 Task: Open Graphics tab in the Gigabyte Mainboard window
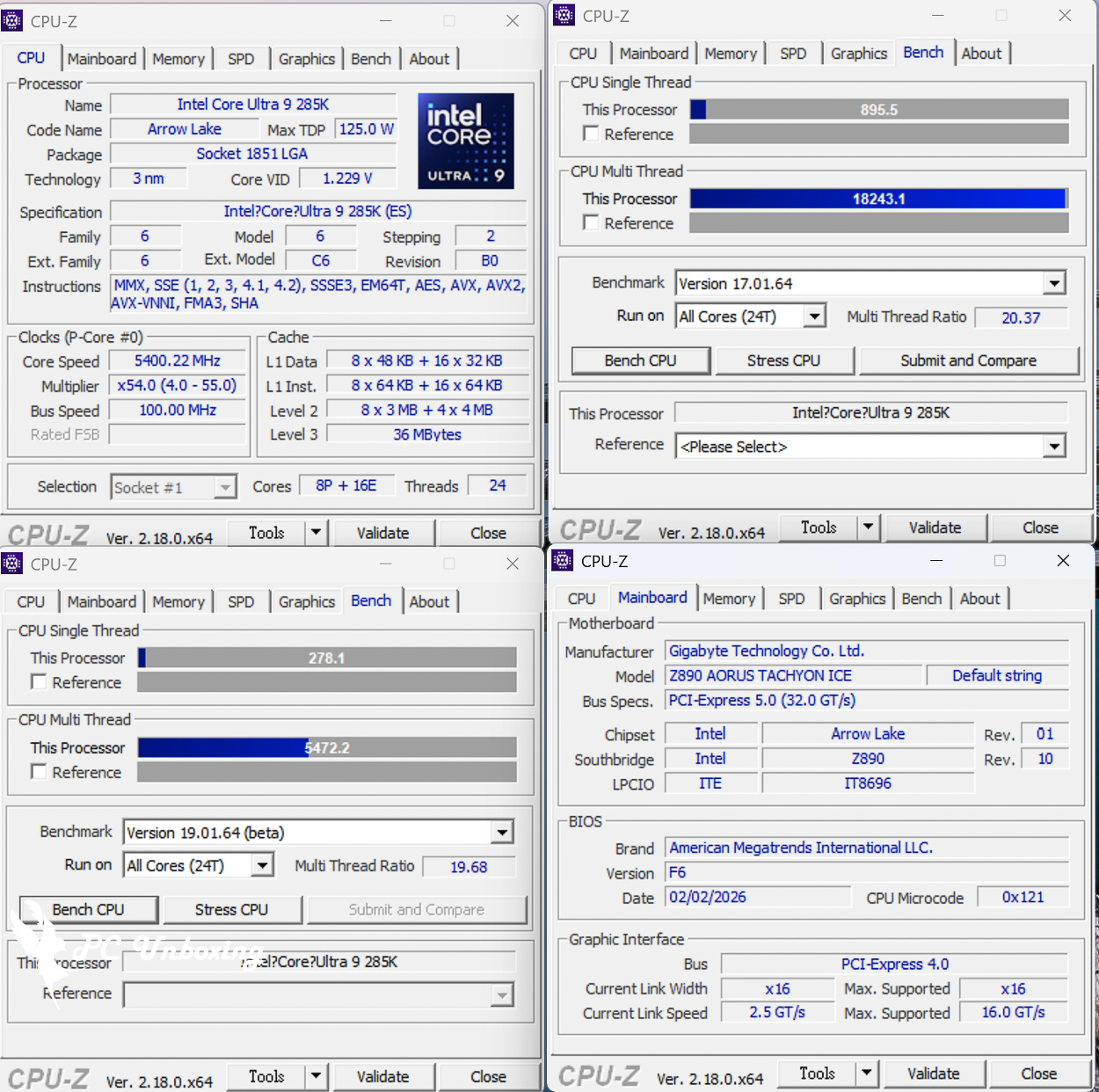point(856,599)
